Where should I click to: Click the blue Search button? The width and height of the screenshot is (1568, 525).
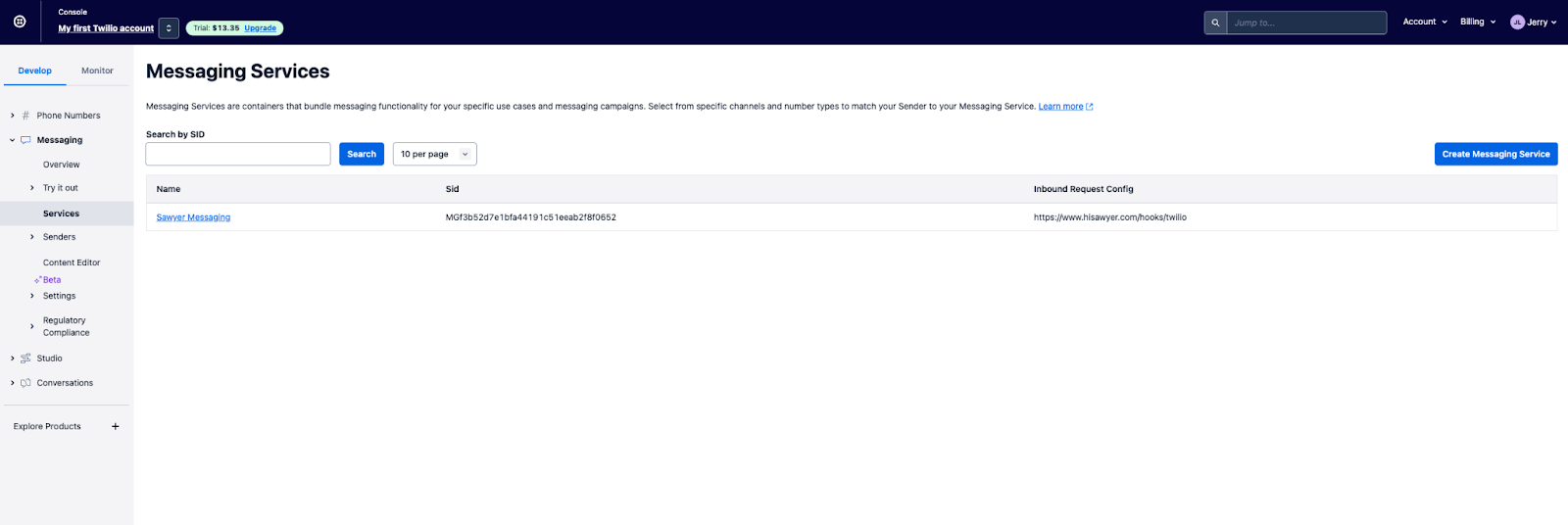[x=362, y=154]
